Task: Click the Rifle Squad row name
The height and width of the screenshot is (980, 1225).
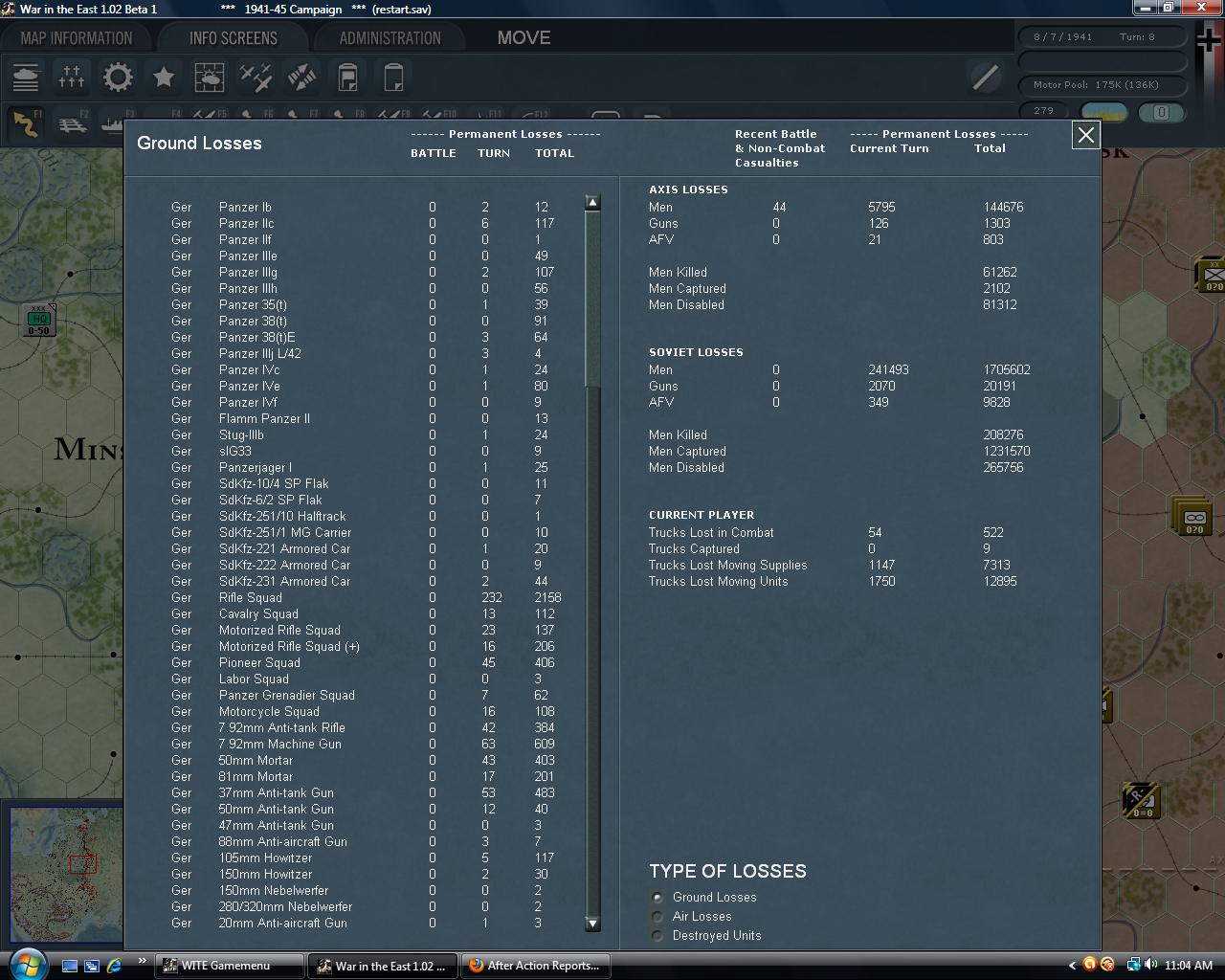Action: coord(251,597)
